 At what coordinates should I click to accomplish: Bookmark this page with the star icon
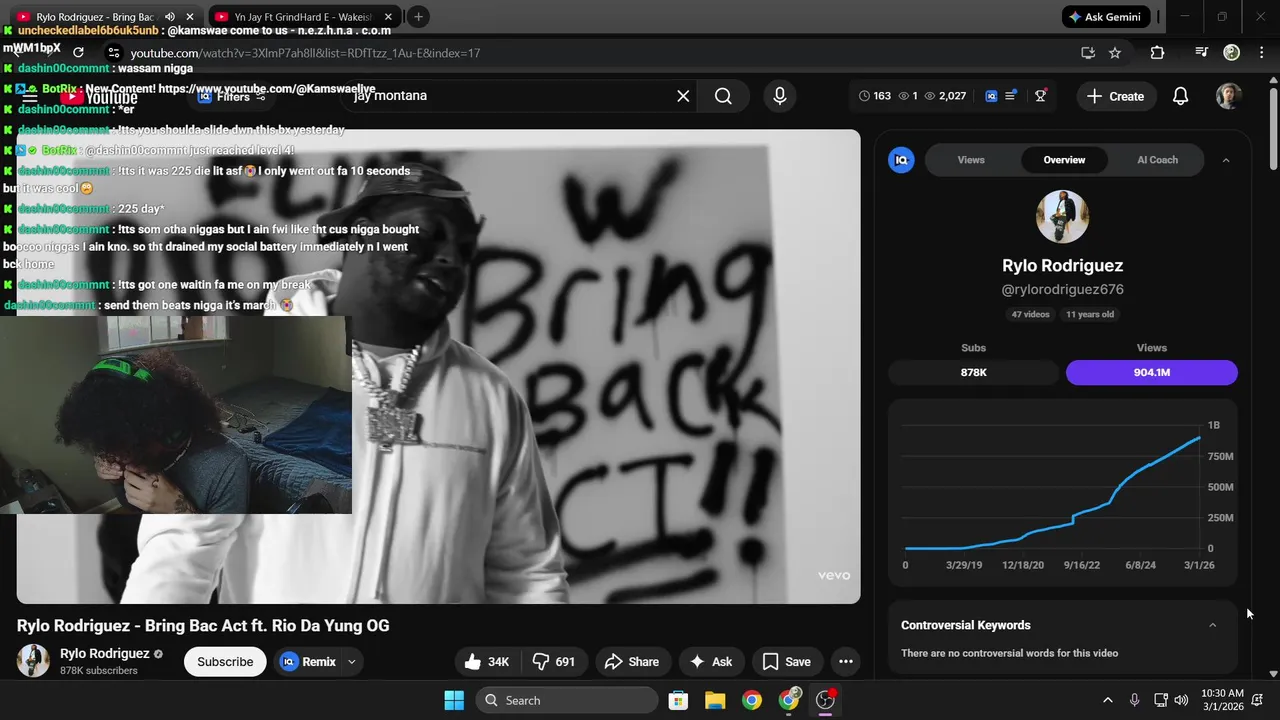coord(1115,53)
